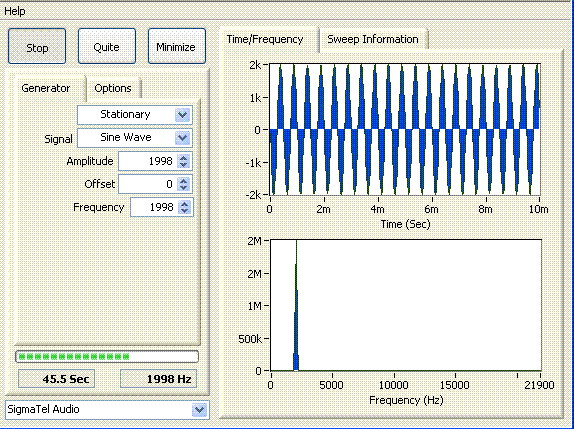Decrease Amplitude with the down arrow
574x429 pixels.
183,165
